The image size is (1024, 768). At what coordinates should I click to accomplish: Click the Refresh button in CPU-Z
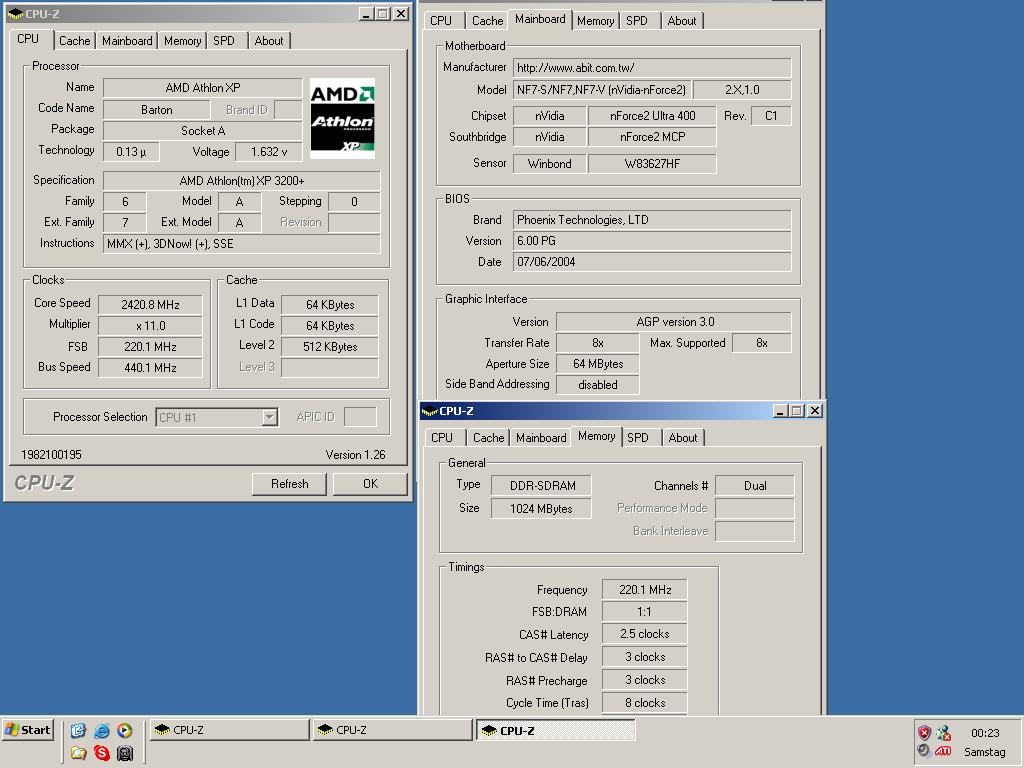pos(289,484)
